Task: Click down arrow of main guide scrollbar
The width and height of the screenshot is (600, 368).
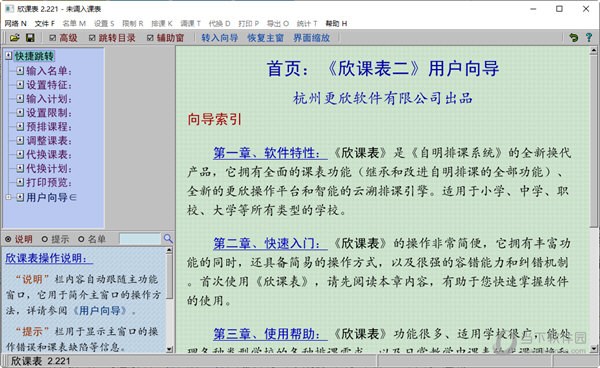Action: point(593,348)
